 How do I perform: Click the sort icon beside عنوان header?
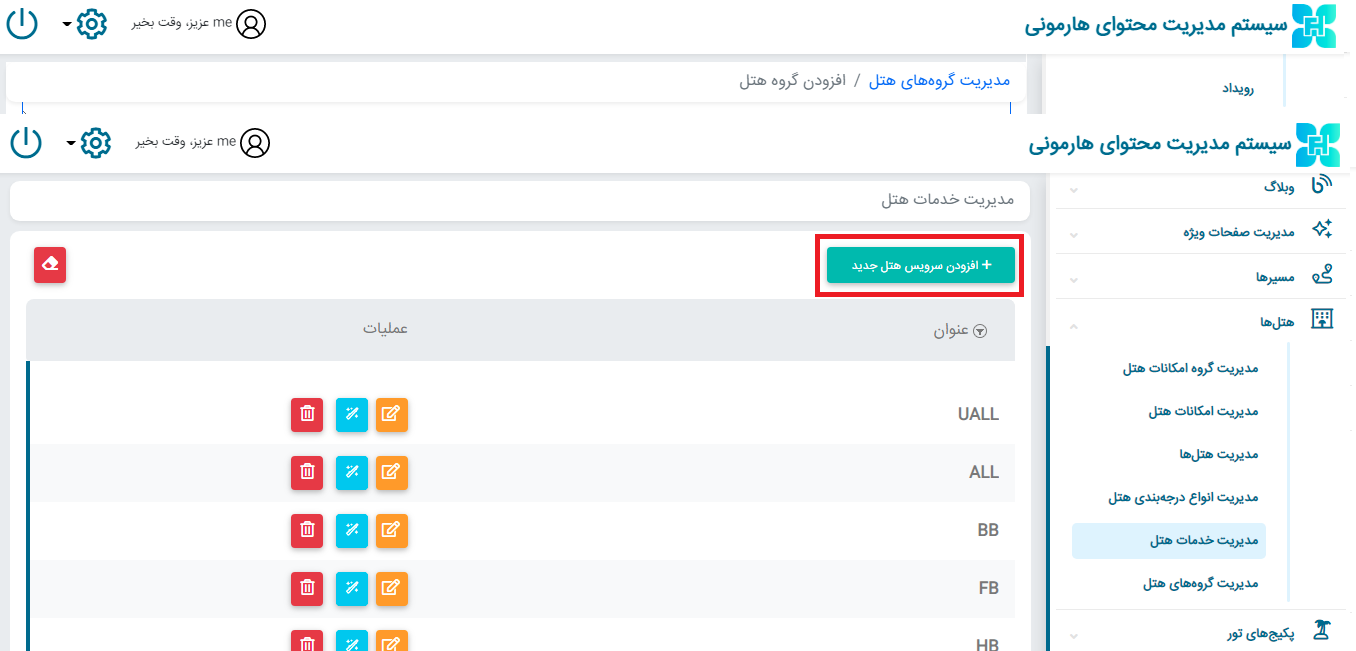coord(980,332)
